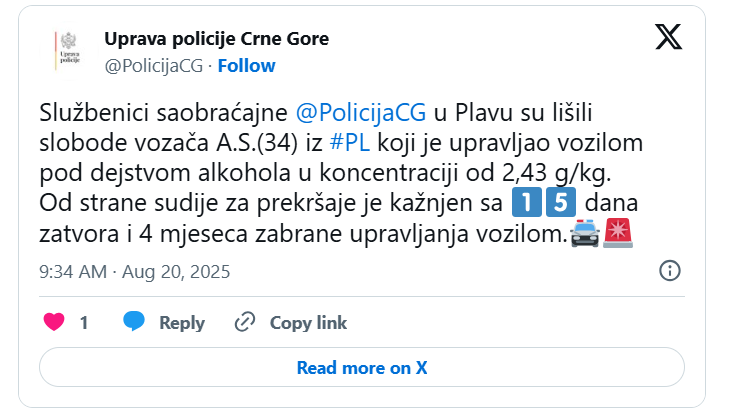Image resolution: width=747 pixels, height=413 pixels.
Task: Follow the PolicijaCG account
Action: [246, 66]
